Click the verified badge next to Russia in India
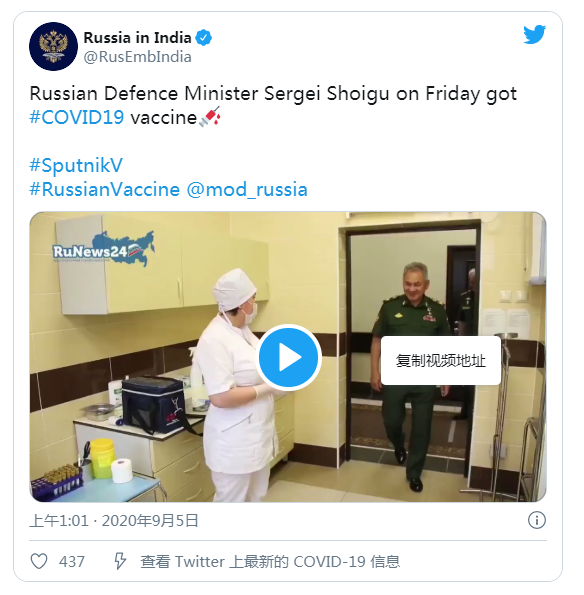The height and width of the screenshot is (595, 584). 204,38
